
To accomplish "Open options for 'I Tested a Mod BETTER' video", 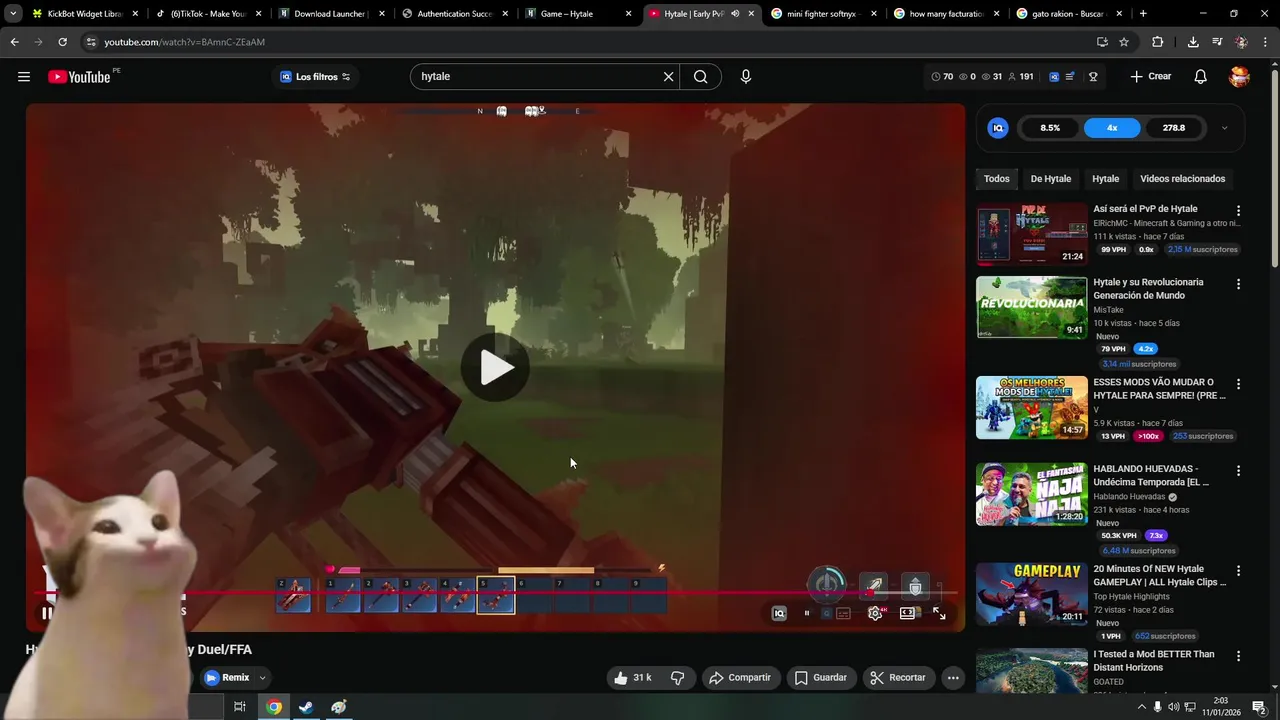I will pyautogui.click(x=1238, y=656).
